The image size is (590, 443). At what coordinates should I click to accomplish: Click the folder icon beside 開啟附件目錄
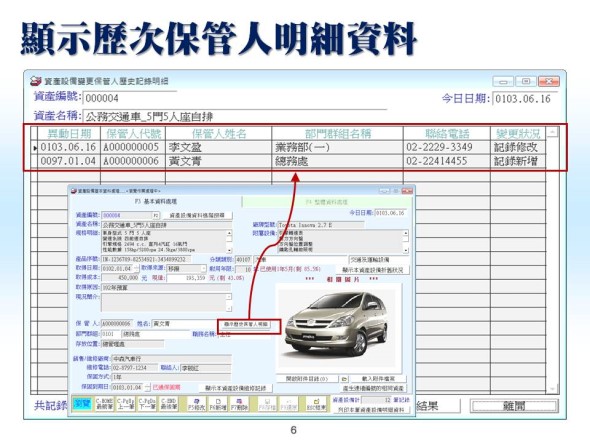[x=344, y=378]
